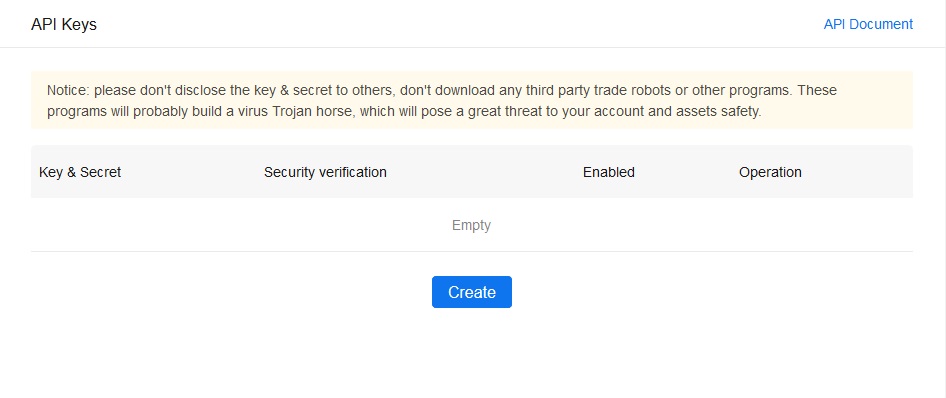Click the word "virus" in the notice
Screen dimensions: 946x398
click(x=253, y=112)
